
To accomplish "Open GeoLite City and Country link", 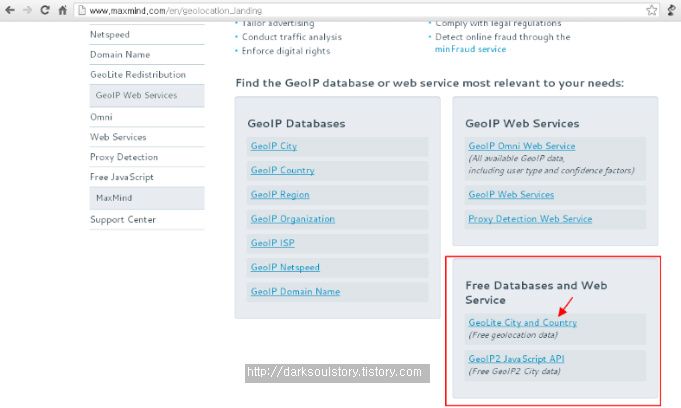I will 522,322.
